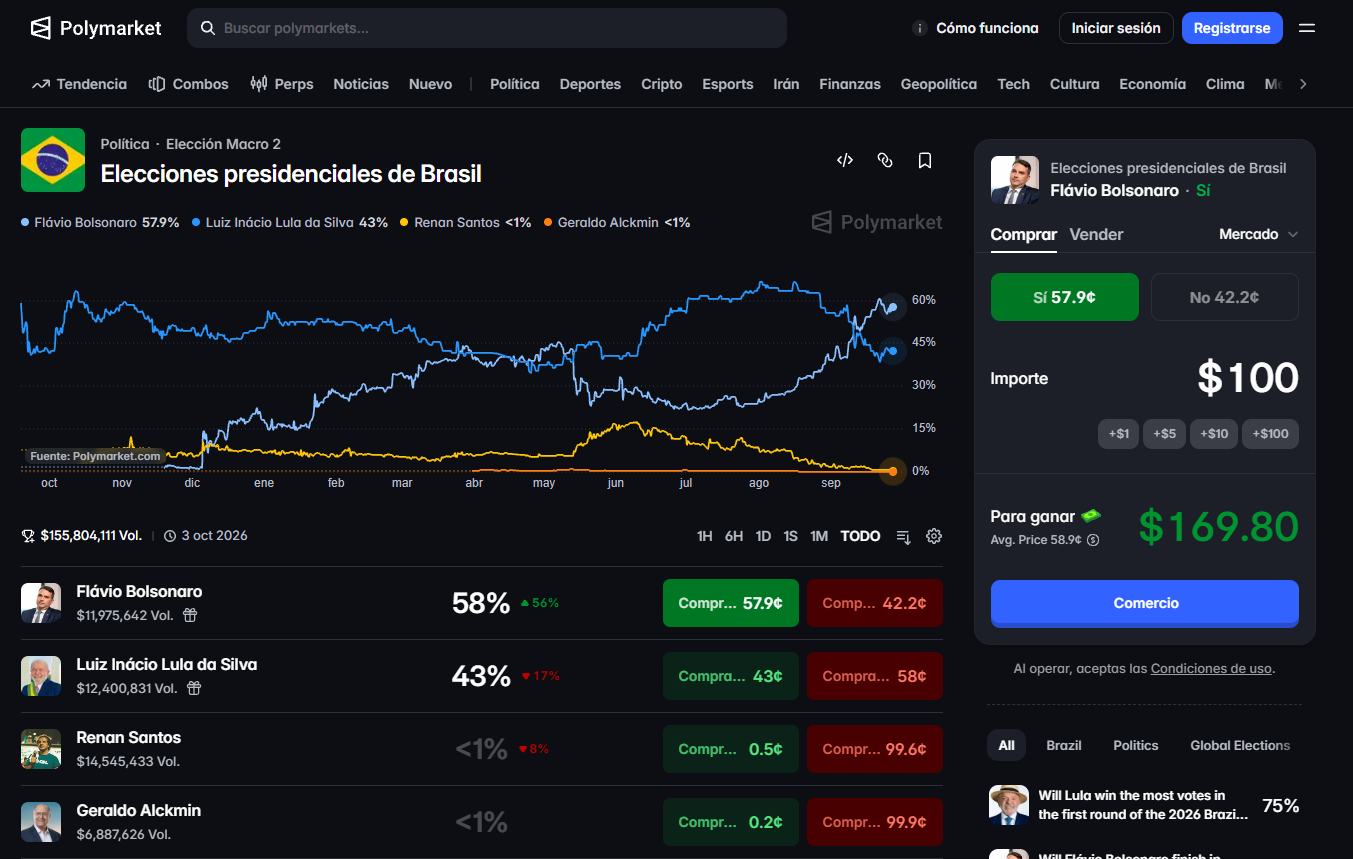Click the Cómo funciona info icon
1353x859 pixels.
pyautogui.click(x=920, y=28)
